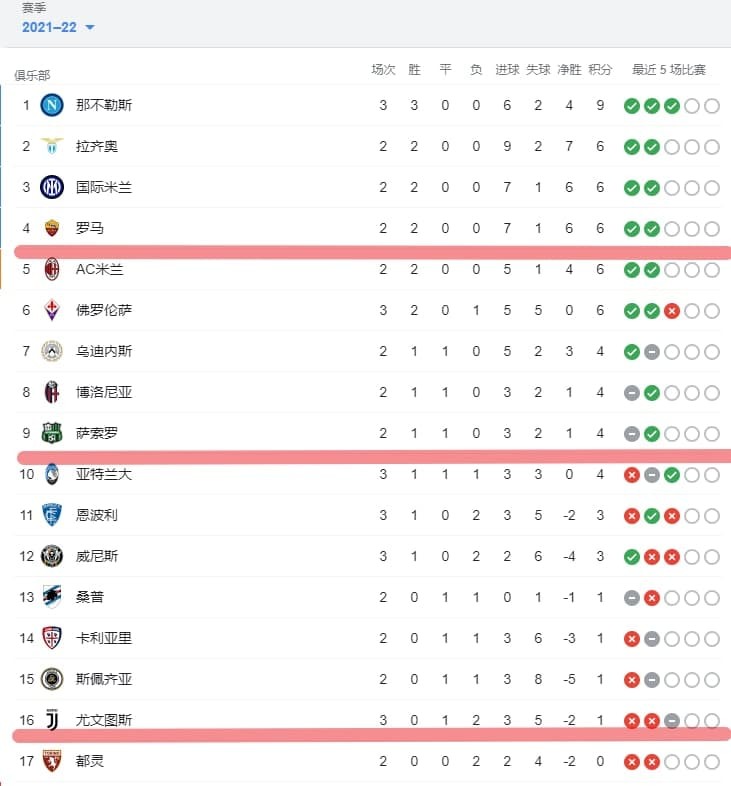Click Fiorentina's red loss result icon
The width and height of the screenshot is (731, 786).
(672, 311)
